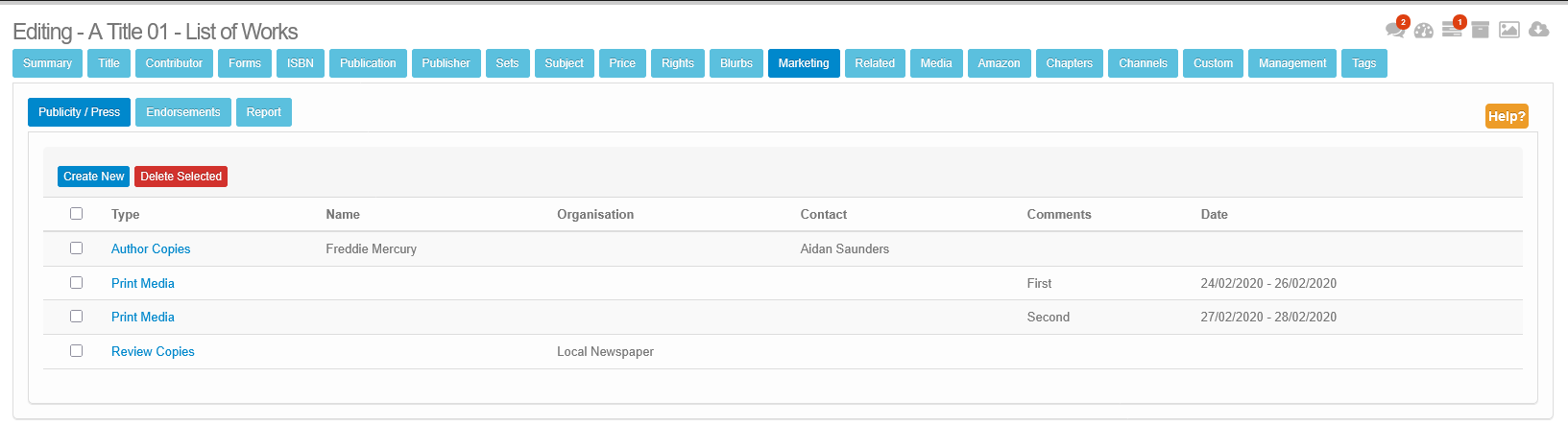Select the Review Copies row checkbox
Viewport: 1568px width, 425px height.
(x=77, y=351)
